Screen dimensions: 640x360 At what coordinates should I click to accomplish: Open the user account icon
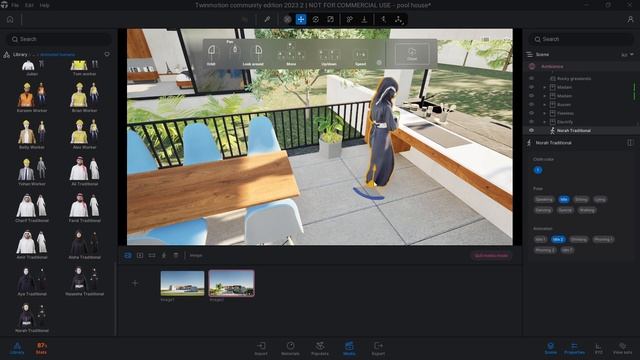click(630, 19)
